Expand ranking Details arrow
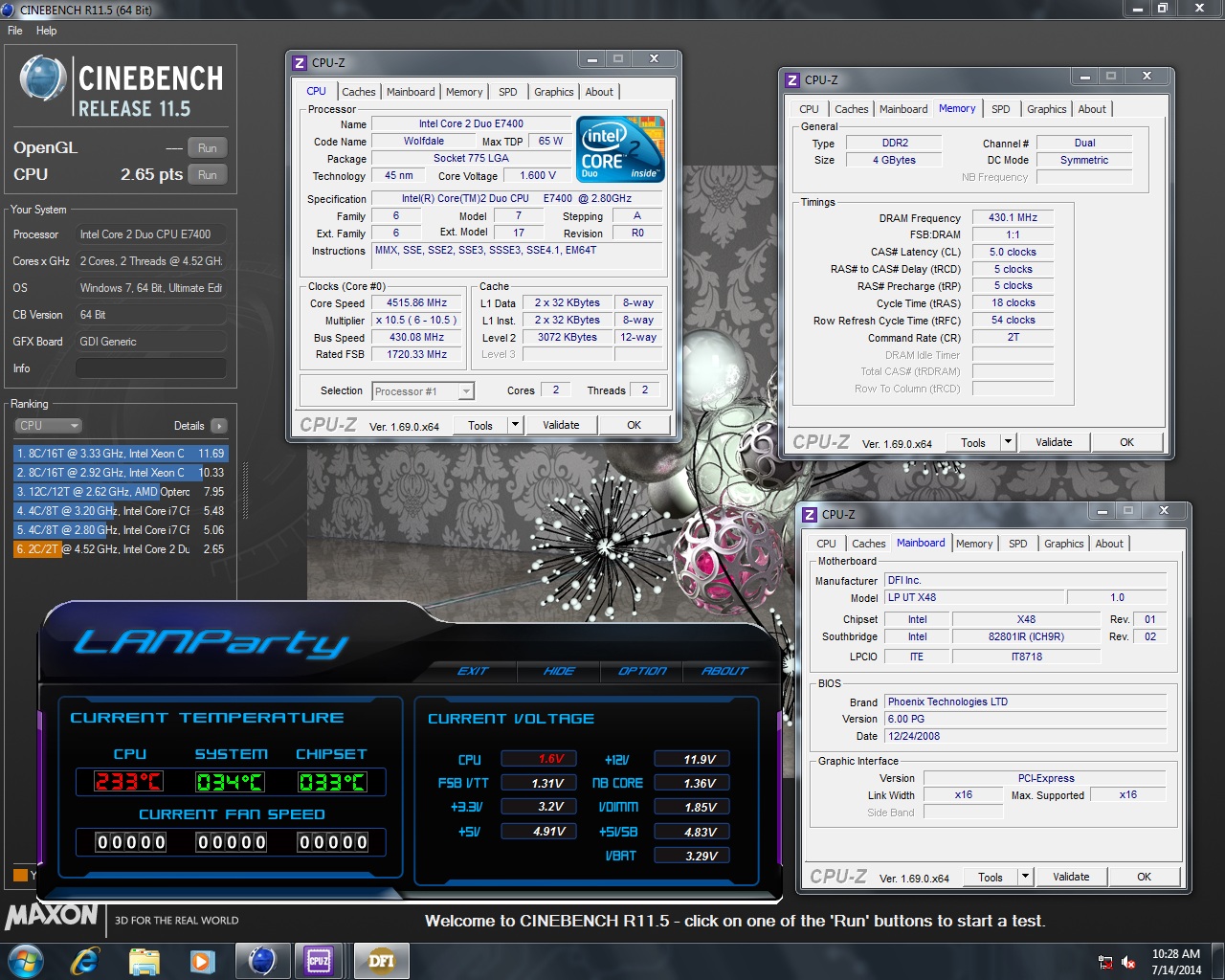This screenshot has width=1225, height=980. coord(219,426)
